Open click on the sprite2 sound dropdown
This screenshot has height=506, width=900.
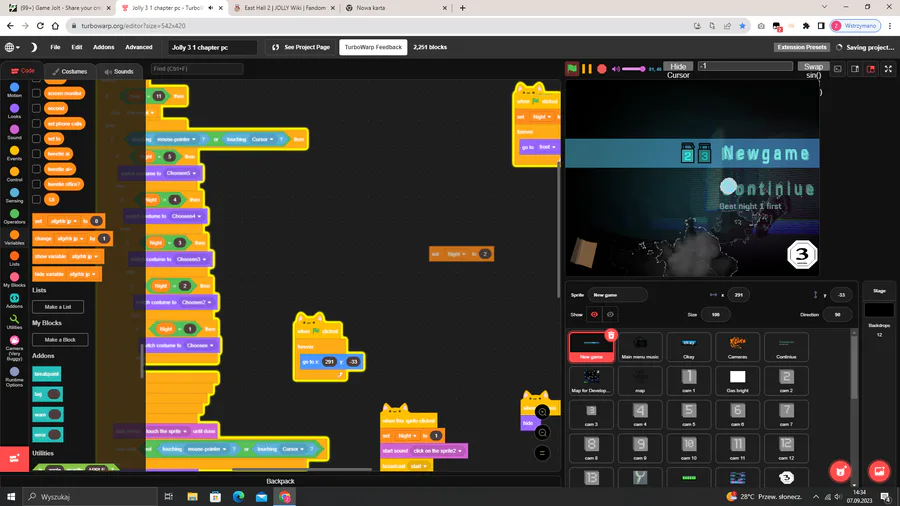pyautogui.click(x=438, y=451)
